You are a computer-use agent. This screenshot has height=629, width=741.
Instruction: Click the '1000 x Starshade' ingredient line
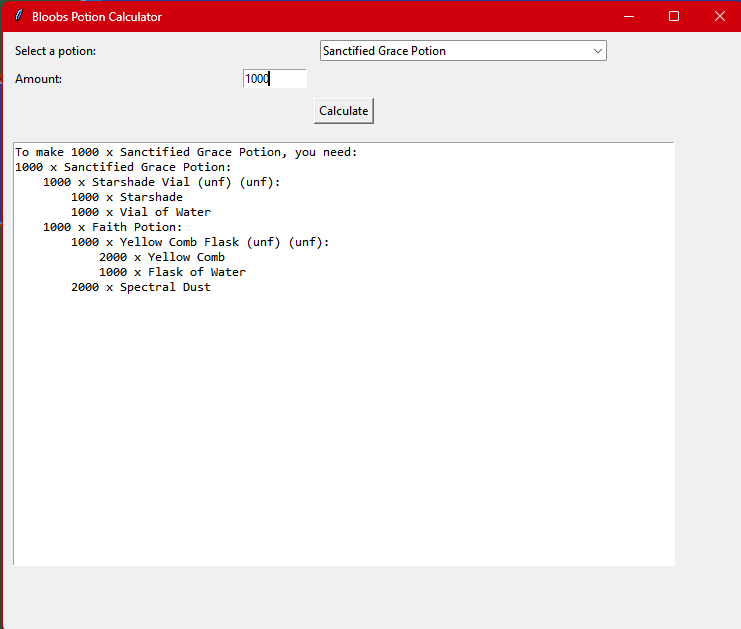point(127,197)
